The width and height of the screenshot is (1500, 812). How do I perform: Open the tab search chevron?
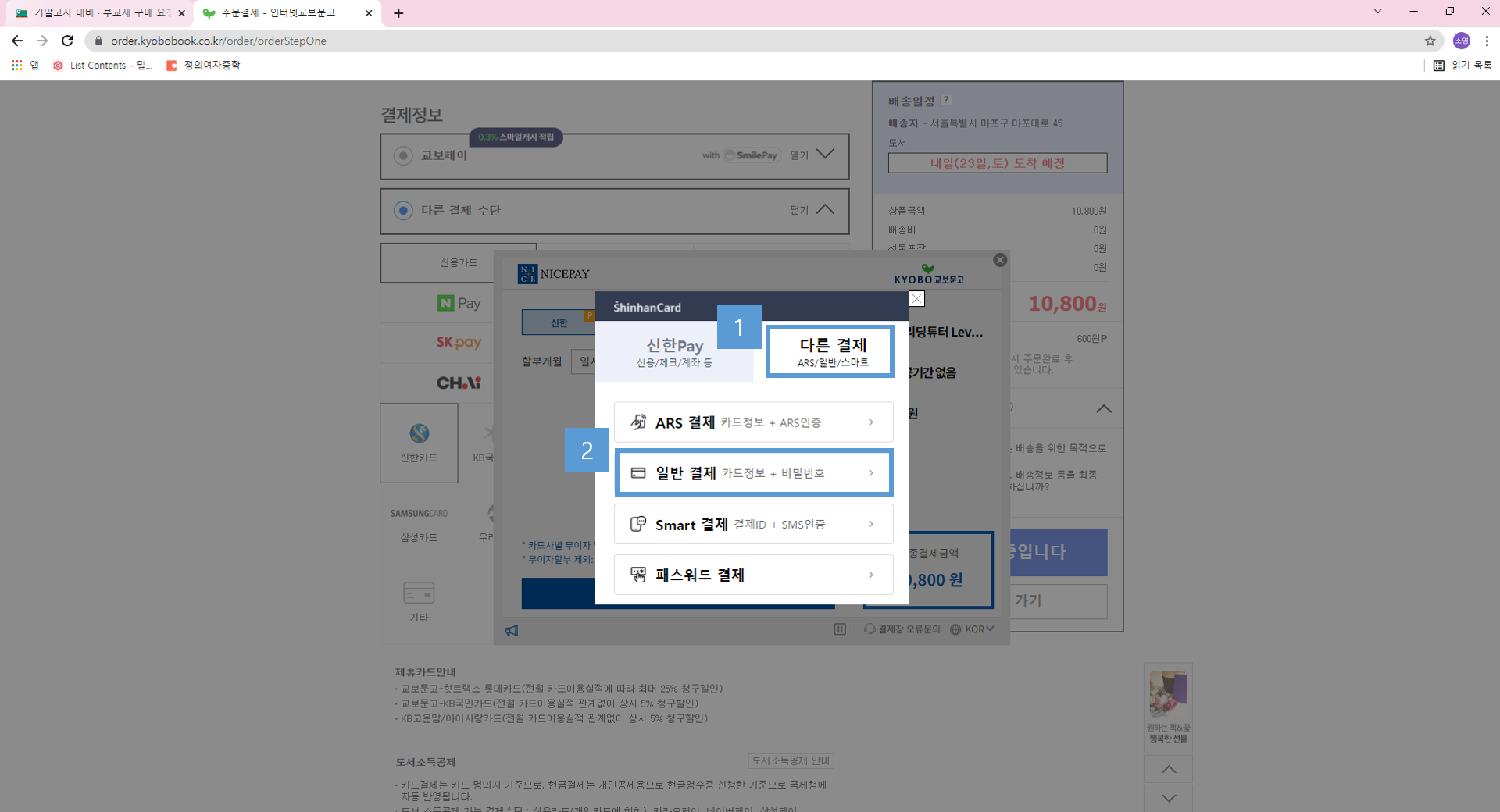tap(1377, 12)
